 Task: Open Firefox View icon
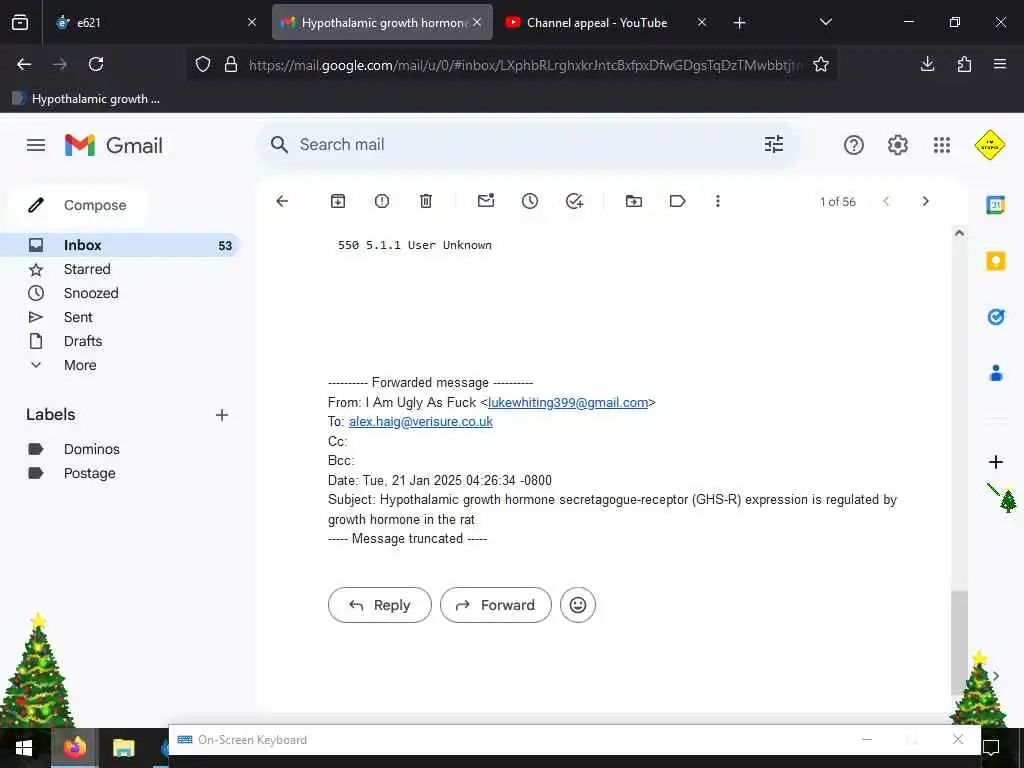pos(20,23)
